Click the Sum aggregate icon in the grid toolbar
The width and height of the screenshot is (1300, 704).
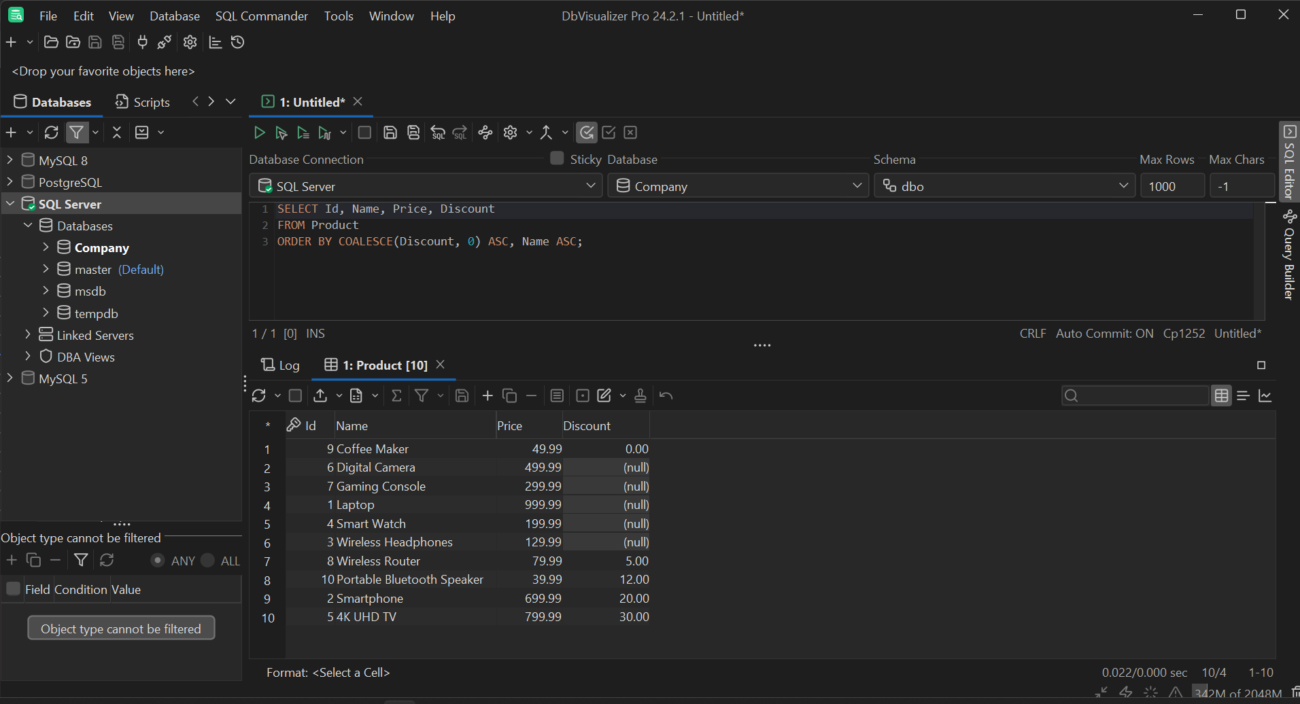(x=395, y=395)
